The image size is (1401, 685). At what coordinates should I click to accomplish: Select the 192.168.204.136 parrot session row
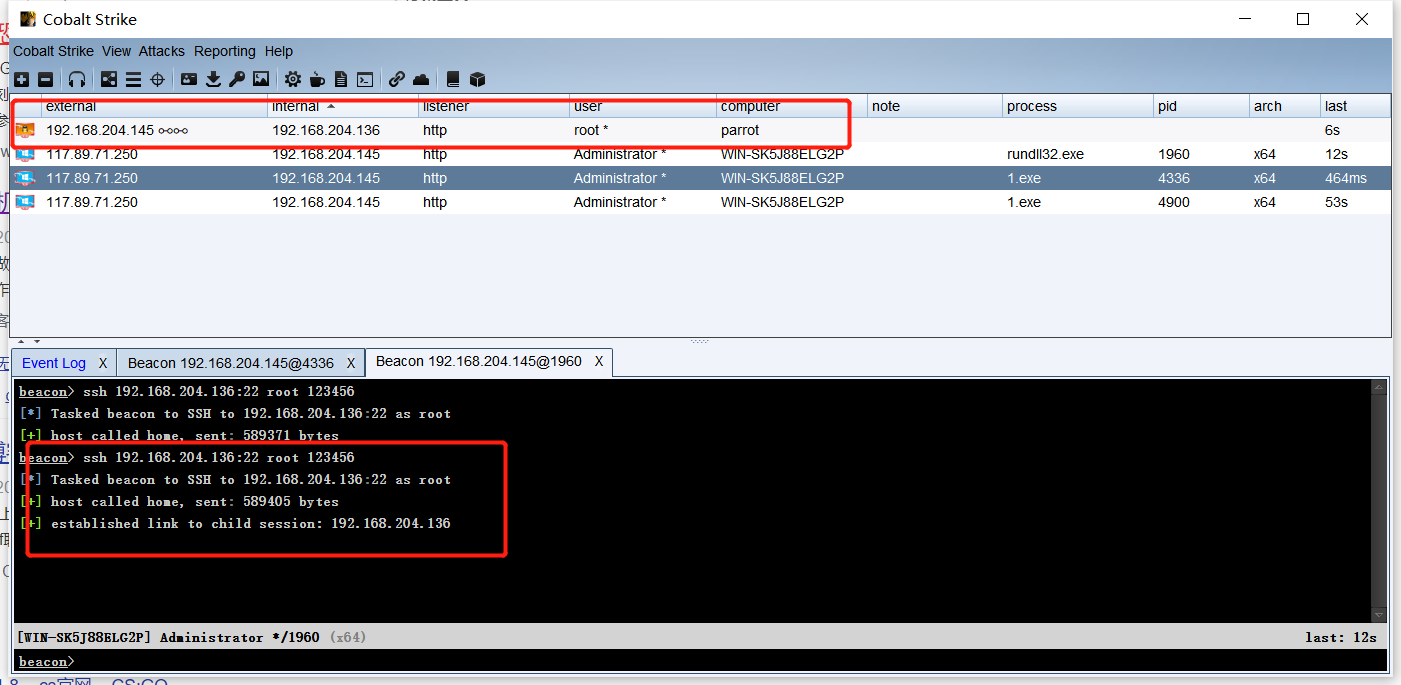tap(701, 130)
